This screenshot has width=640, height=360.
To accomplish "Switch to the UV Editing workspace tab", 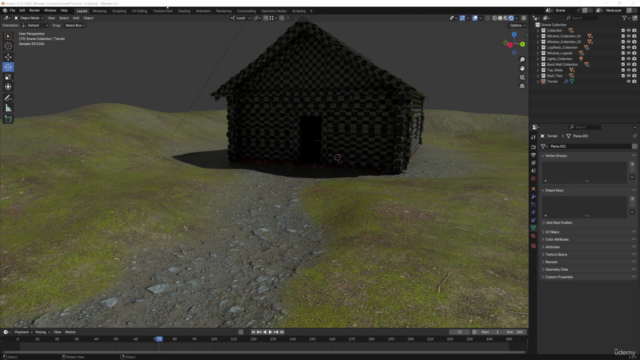I will point(140,11).
